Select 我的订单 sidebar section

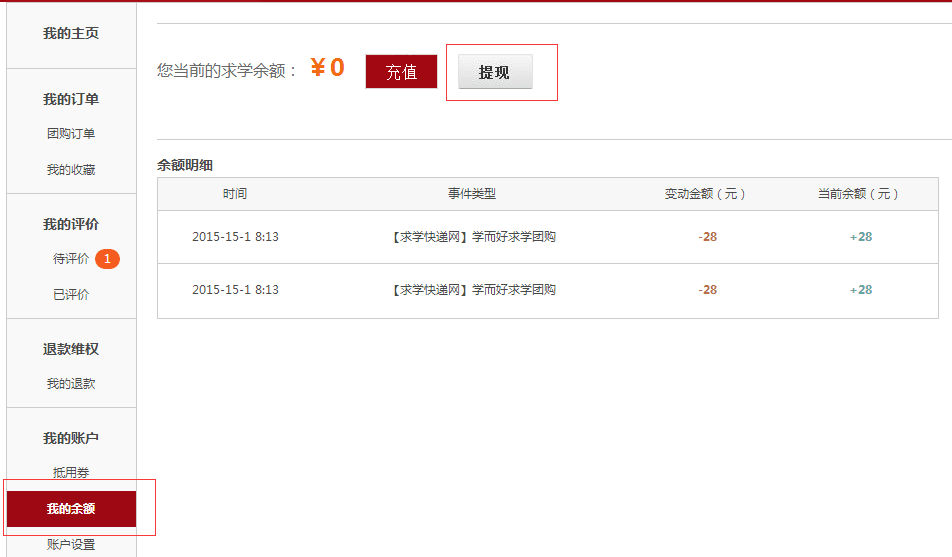[71, 99]
